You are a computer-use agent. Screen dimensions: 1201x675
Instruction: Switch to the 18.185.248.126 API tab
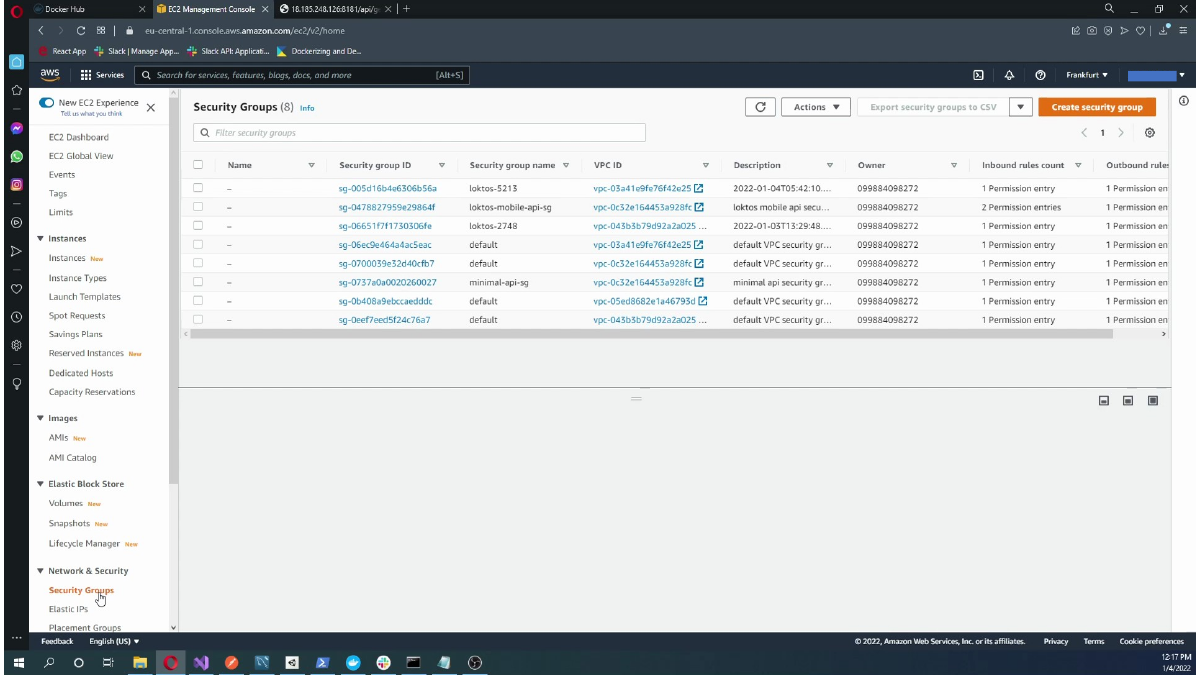(335, 9)
